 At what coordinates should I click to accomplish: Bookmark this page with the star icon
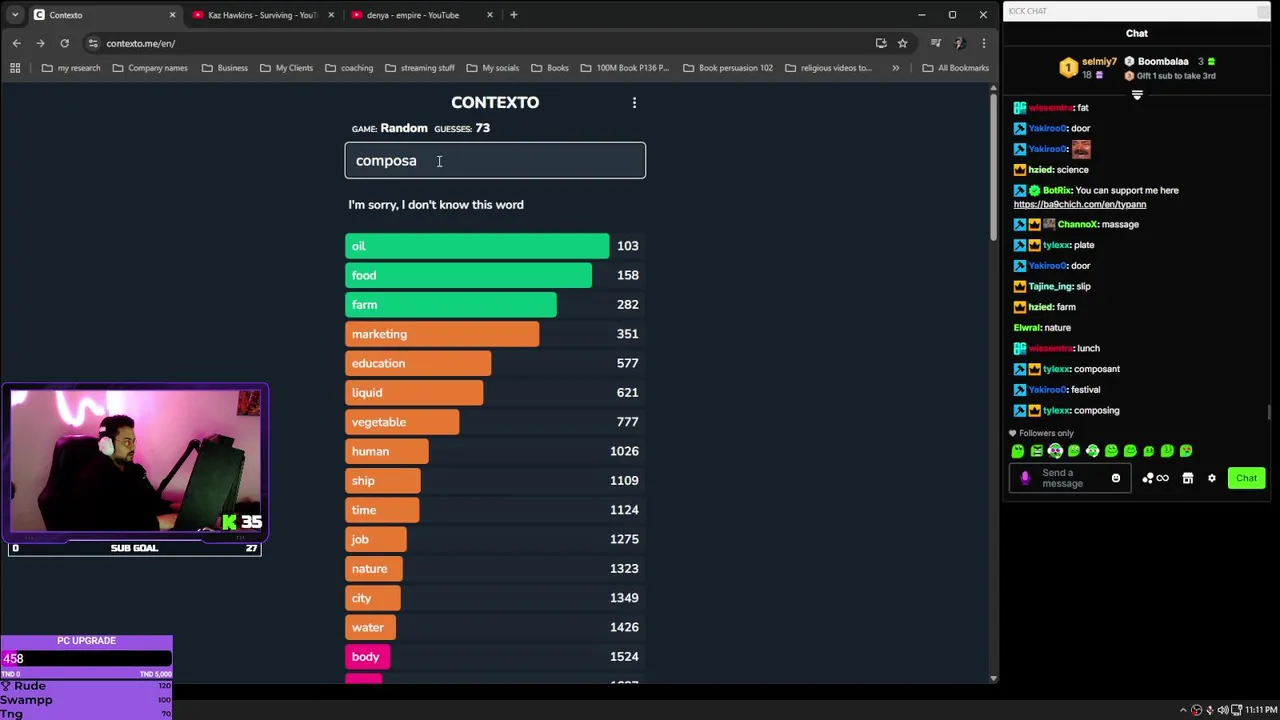click(x=902, y=43)
